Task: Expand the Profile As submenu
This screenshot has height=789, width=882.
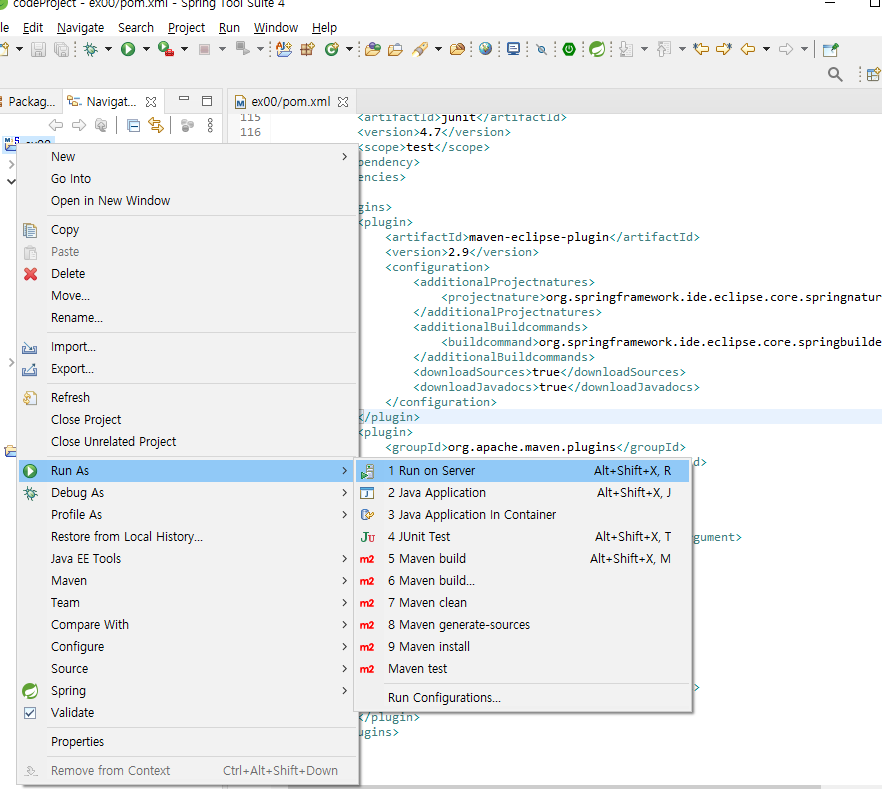Action: pos(345,515)
